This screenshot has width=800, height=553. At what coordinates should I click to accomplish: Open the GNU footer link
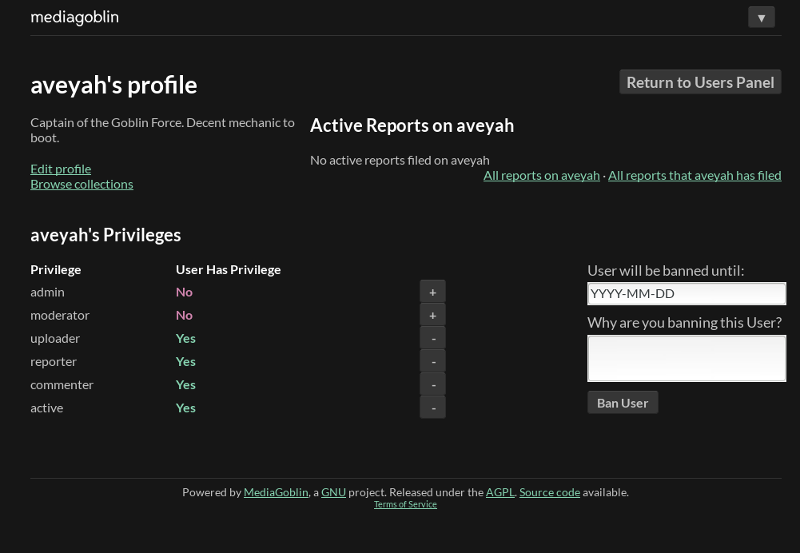333,492
